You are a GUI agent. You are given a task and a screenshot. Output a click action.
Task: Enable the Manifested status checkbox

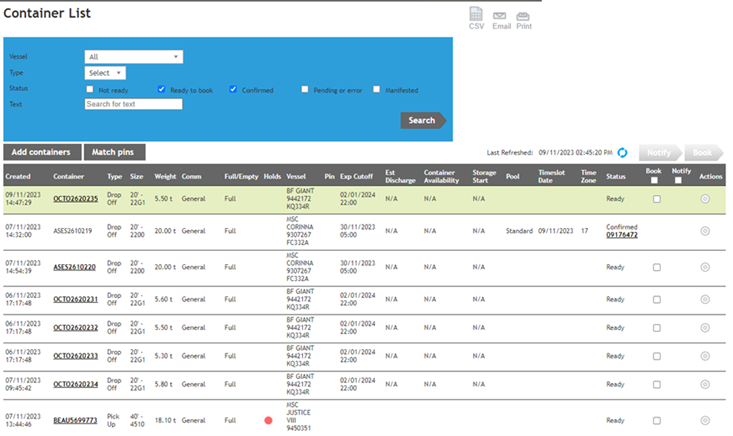[376, 89]
